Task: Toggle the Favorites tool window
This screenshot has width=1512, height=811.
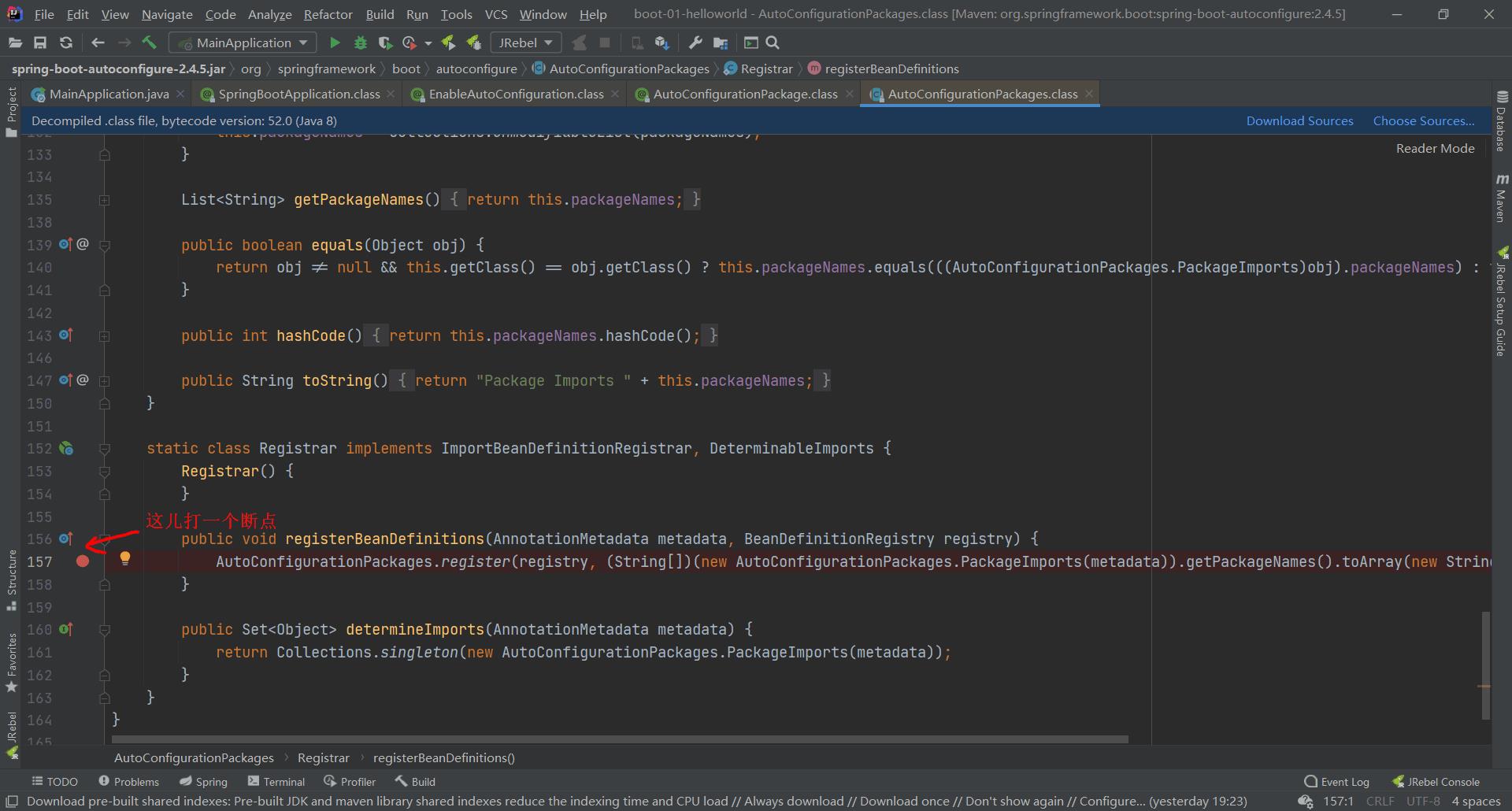Action: coord(11,663)
